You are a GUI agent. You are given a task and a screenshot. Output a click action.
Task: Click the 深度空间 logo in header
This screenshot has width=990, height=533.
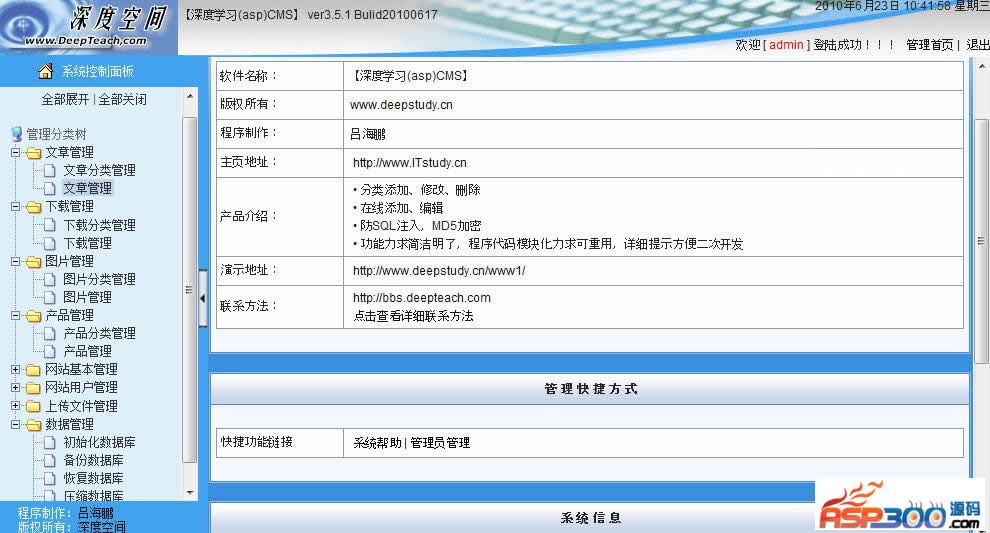coord(88,27)
